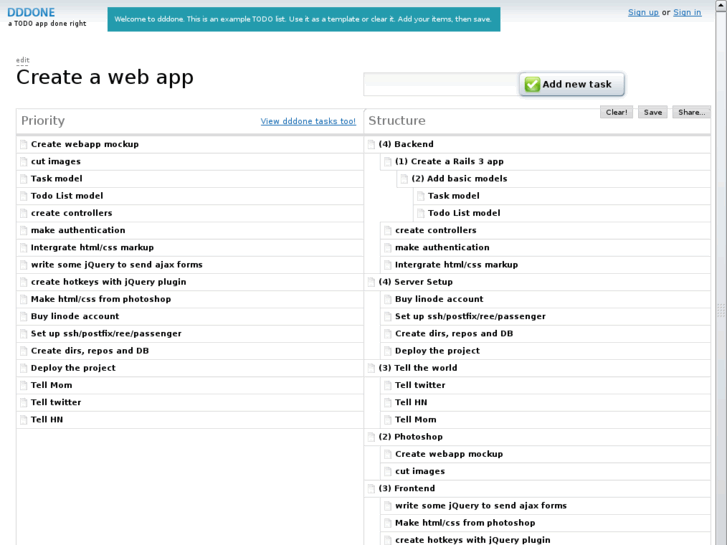Click the page icon beside Server Setup
Viewport: 727px width, 545px height.
coord(371,282)
